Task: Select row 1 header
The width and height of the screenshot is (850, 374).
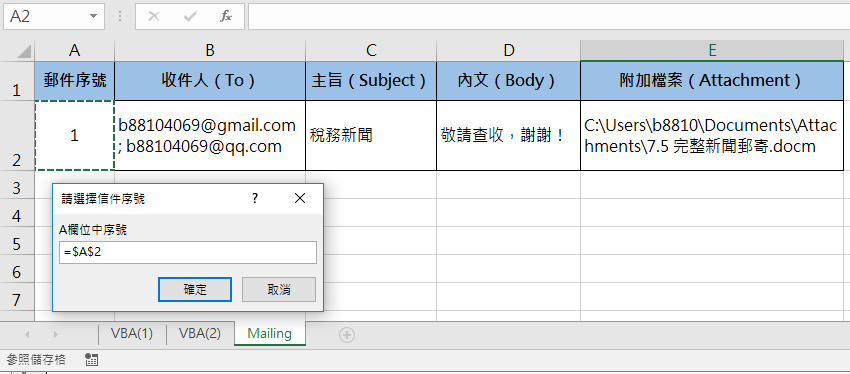Action: pyautogui.click(x=17, y=81)
